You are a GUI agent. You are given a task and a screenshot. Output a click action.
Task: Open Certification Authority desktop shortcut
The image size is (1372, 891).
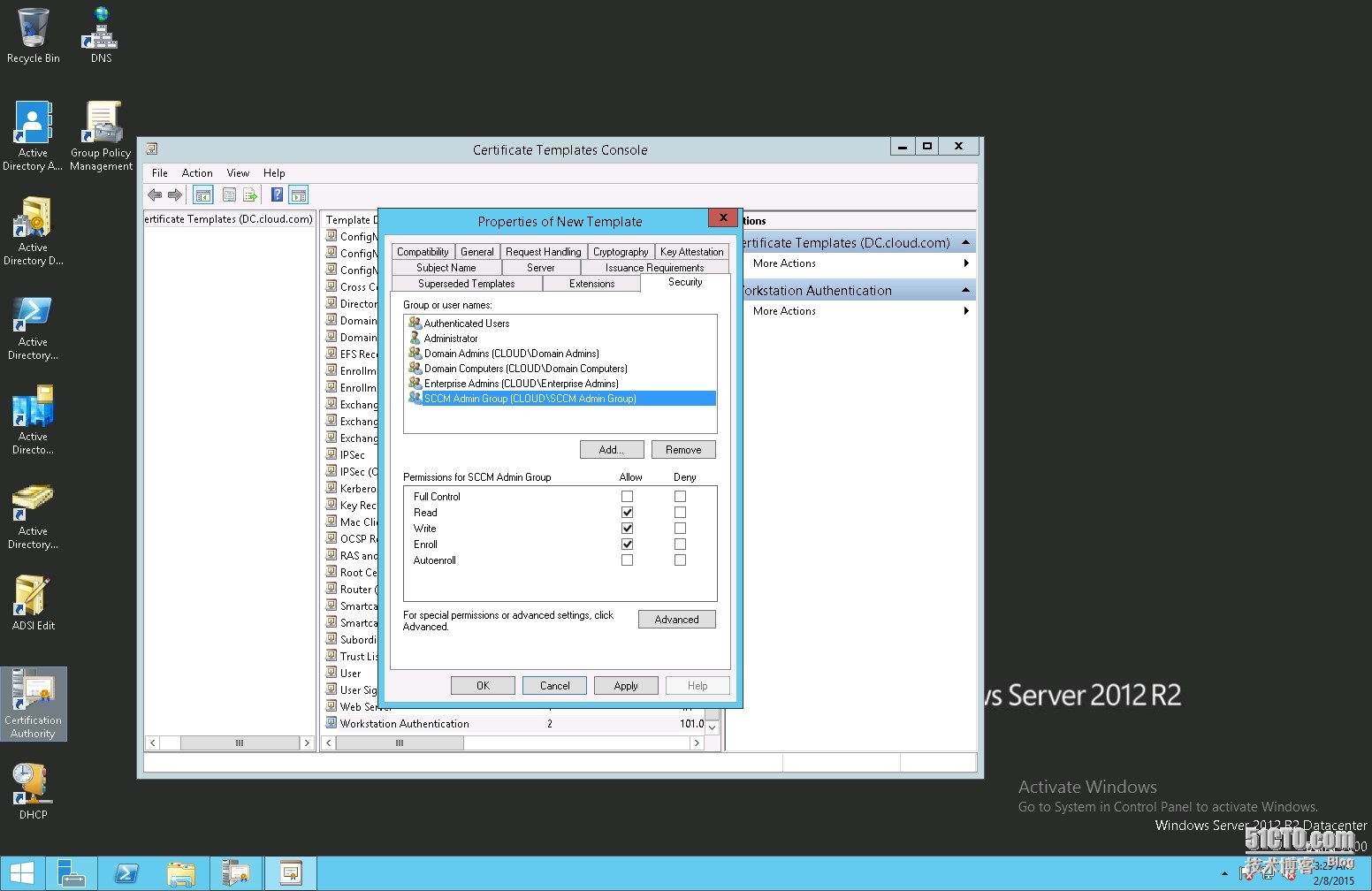(x=34, y=704)
